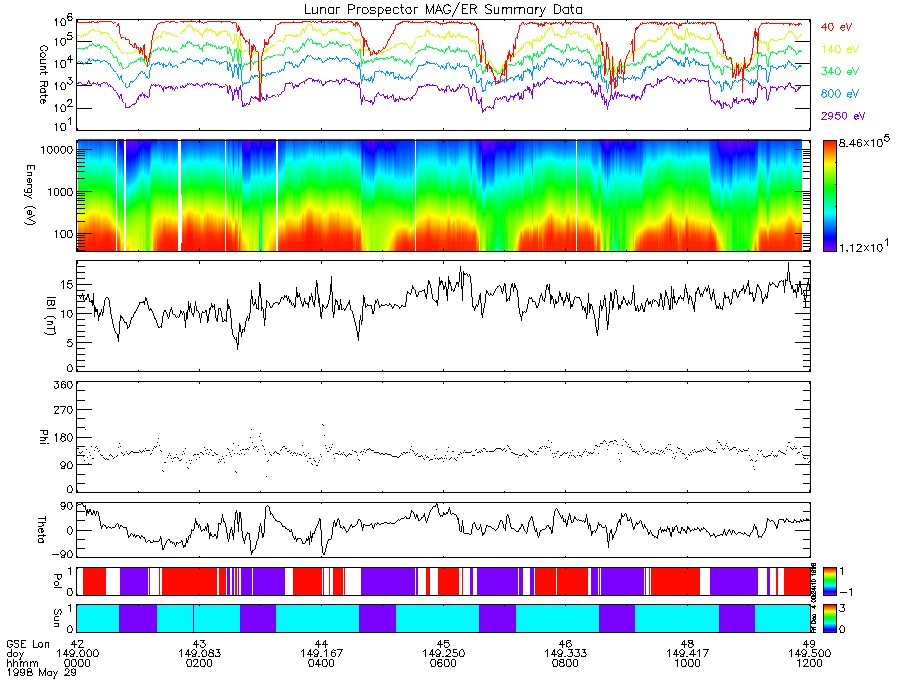This screenshot has height=700, width=900.
Task: Click the "GSE Lon" row label
Action: tap(29, 644)
